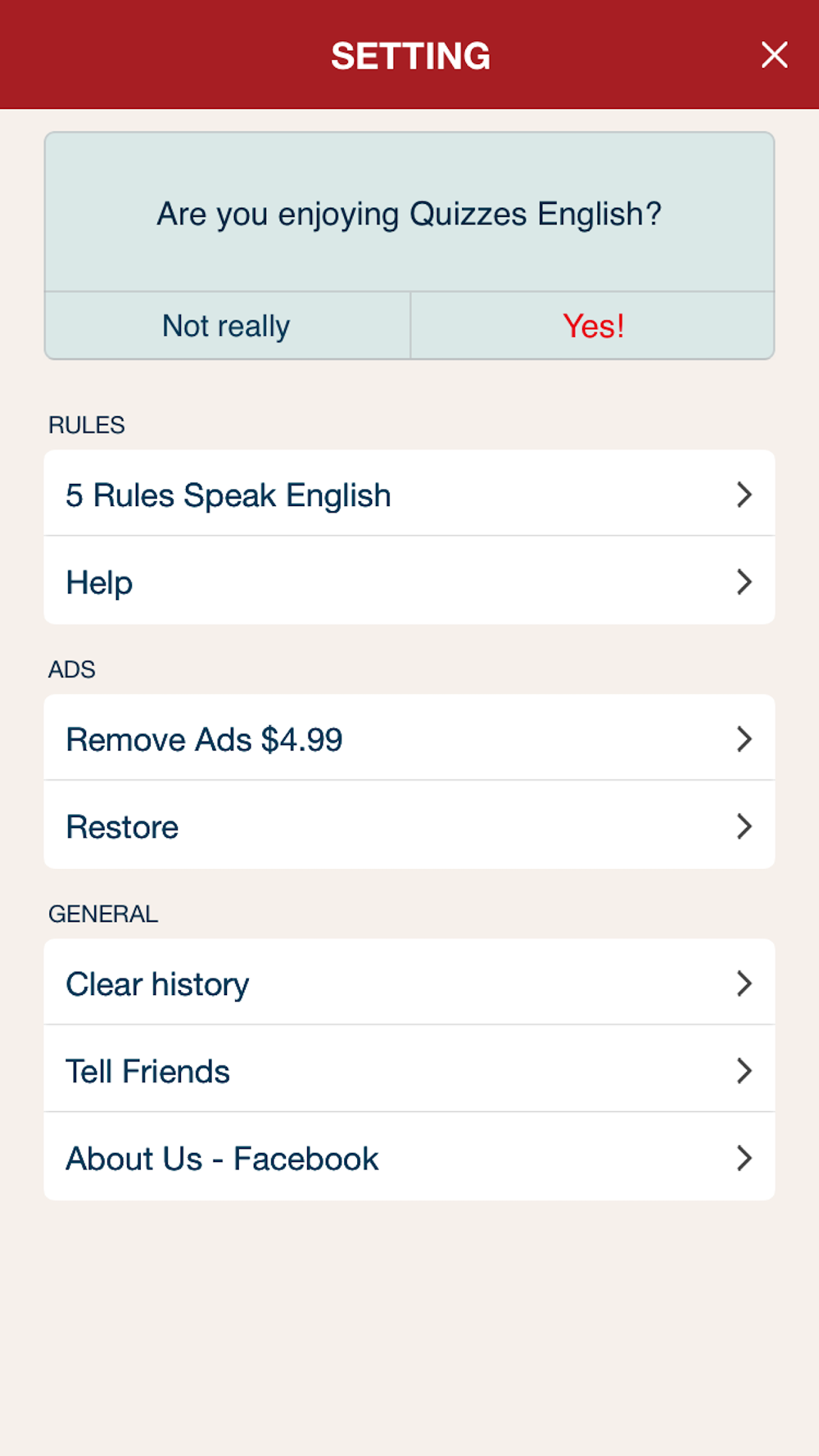Image resolution: width=819 pixels, height=1456 pixels.
Task: Click the GENERAL section heading
Action: pos(103,914)
